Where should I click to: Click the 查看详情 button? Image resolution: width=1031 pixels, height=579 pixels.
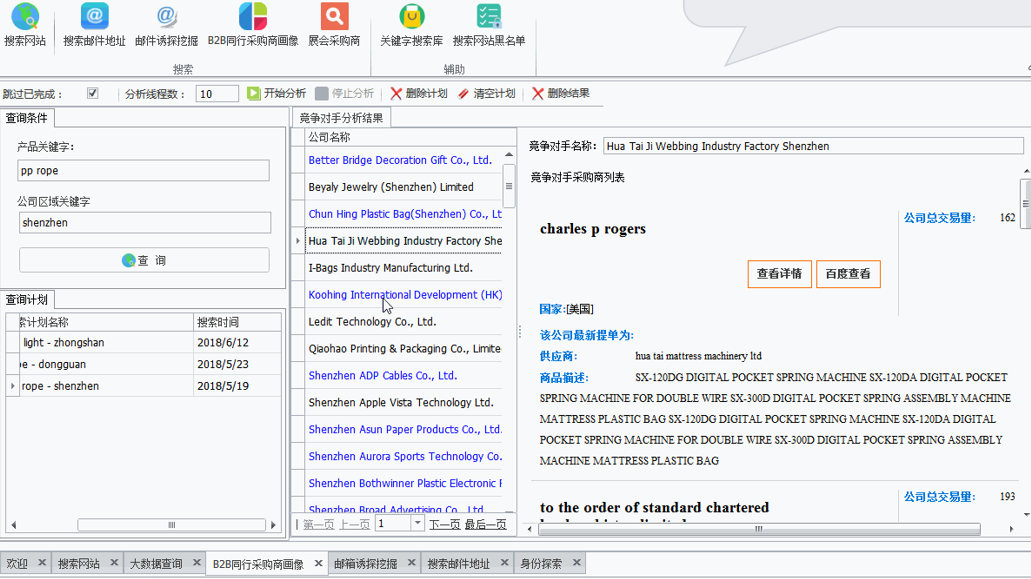point(778,274)
